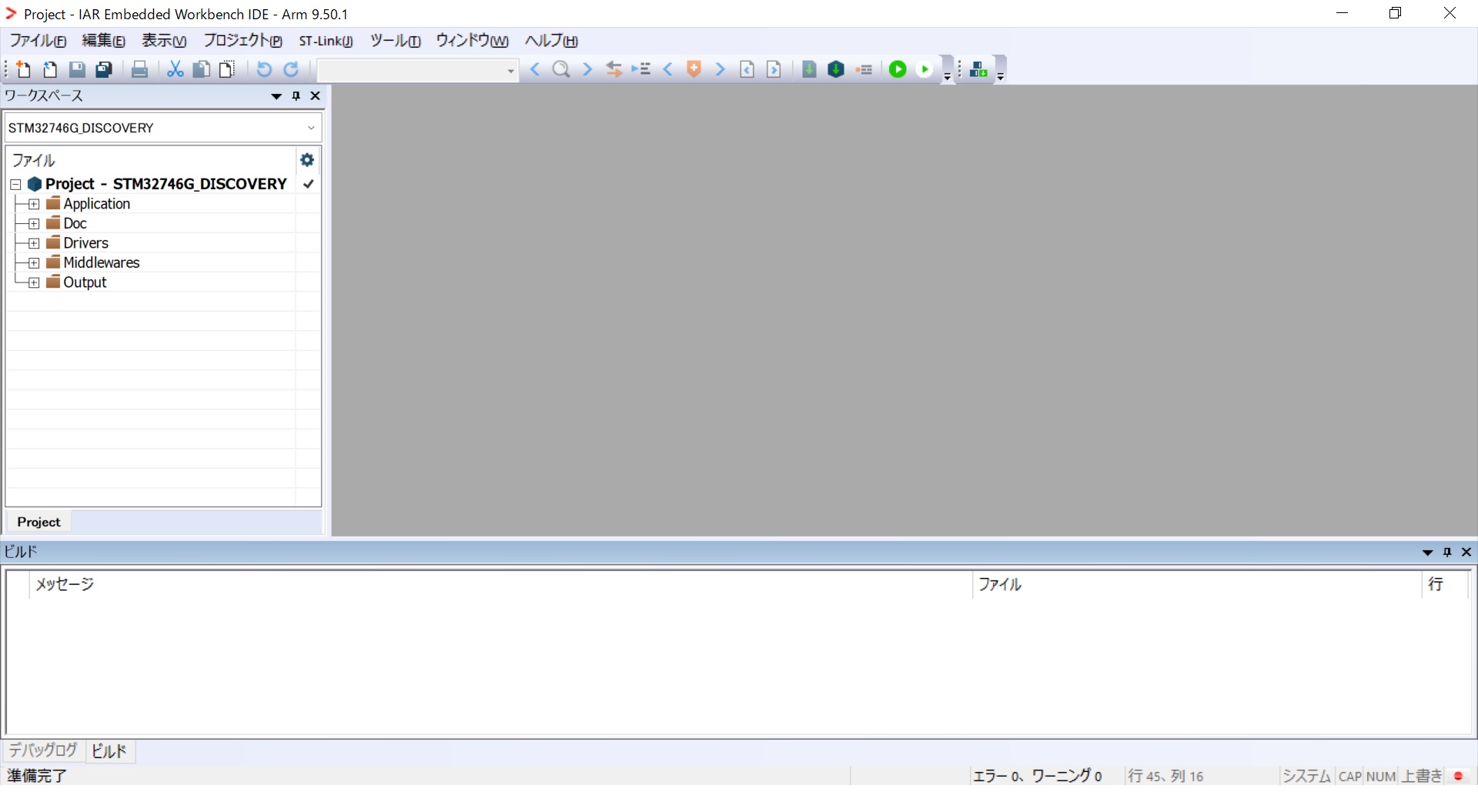Expand the Doc folder
Image resolution: width=1478 pixels, height=812 pixels.
coord(34,223)
